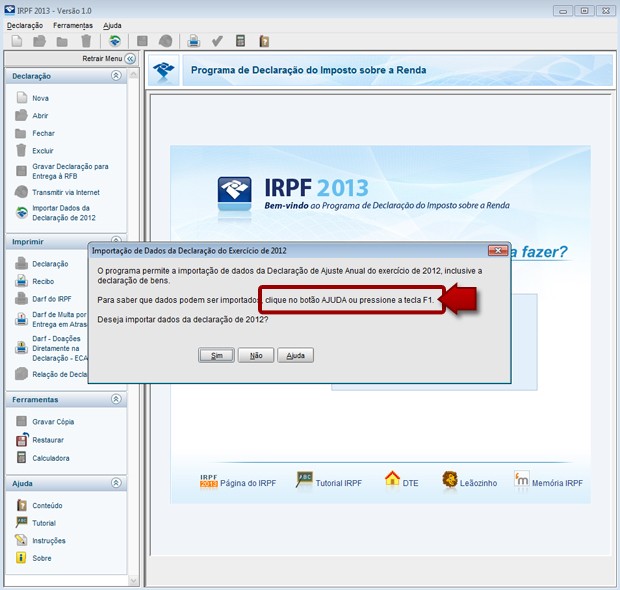This screenshot has width=620, height=590.
Task: Click the Ajuda button in import dialog
Action: click(295, 355)
